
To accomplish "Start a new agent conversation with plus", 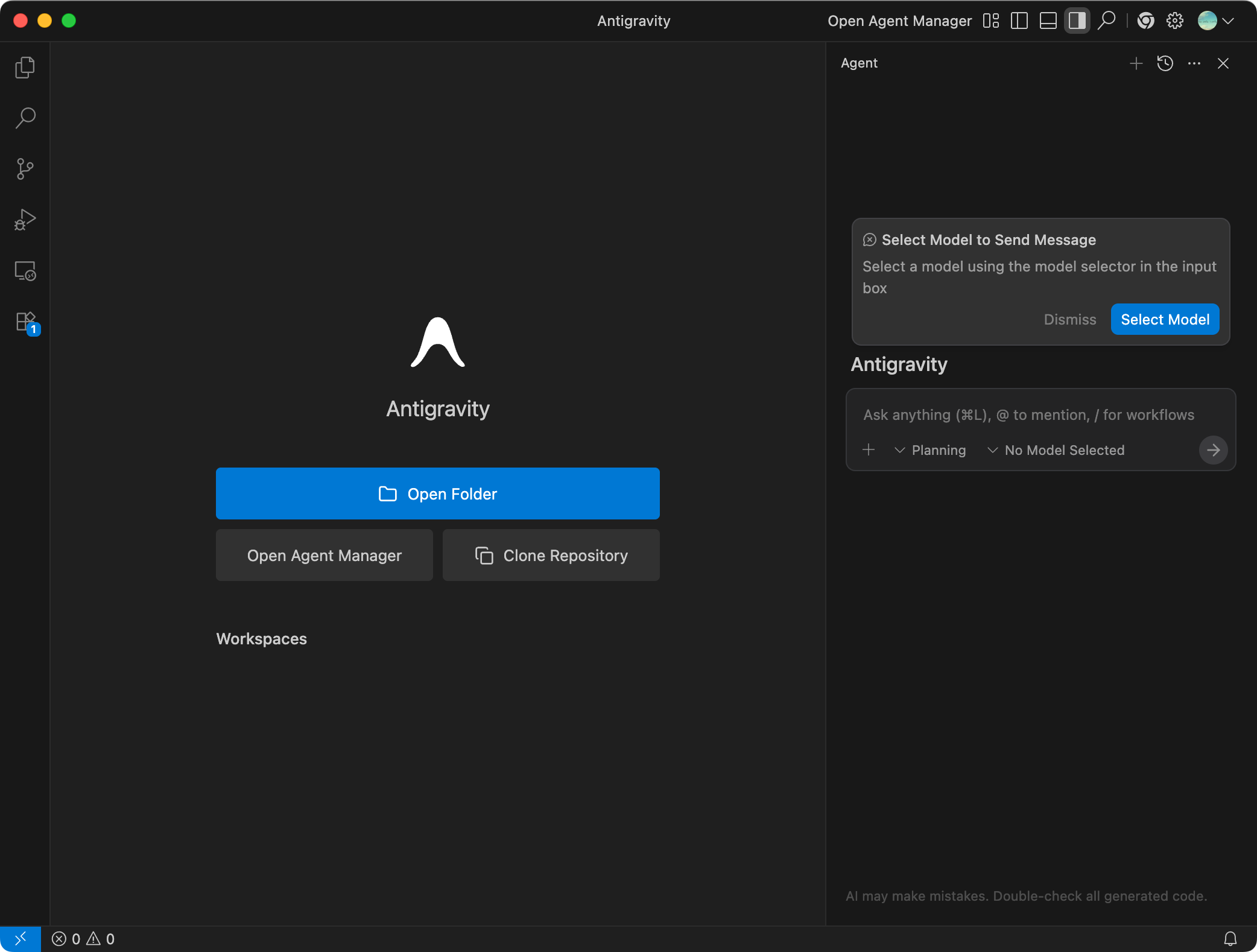I will [1136, 63].
